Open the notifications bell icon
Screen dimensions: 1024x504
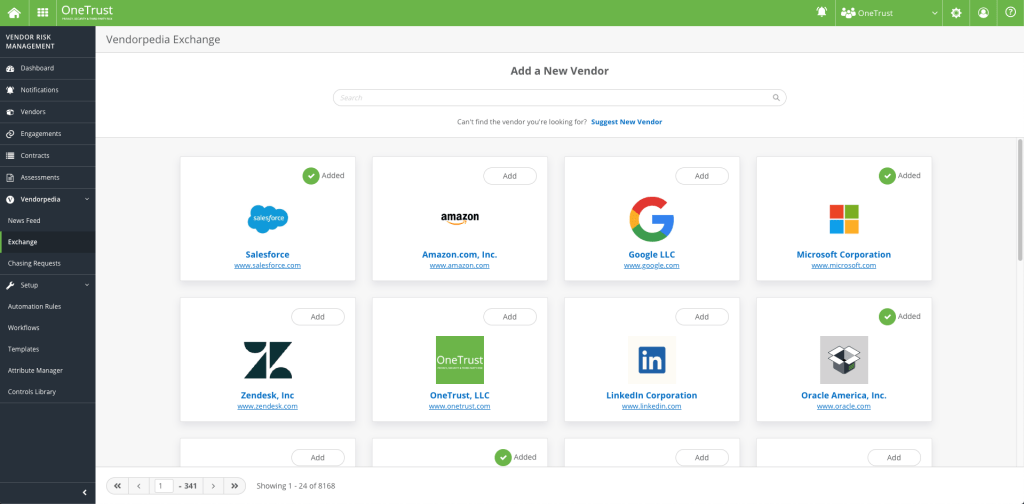(822, 12)
